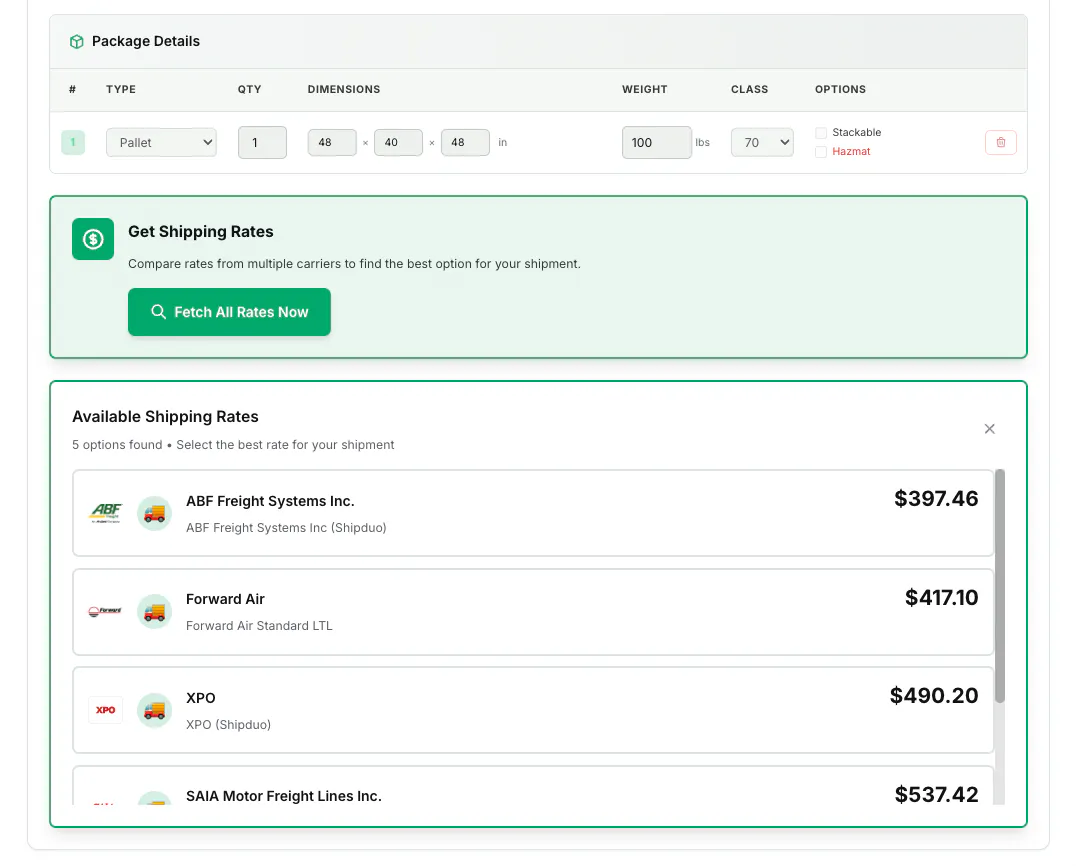Enable the Stackable checkbox

click(821, 132)
